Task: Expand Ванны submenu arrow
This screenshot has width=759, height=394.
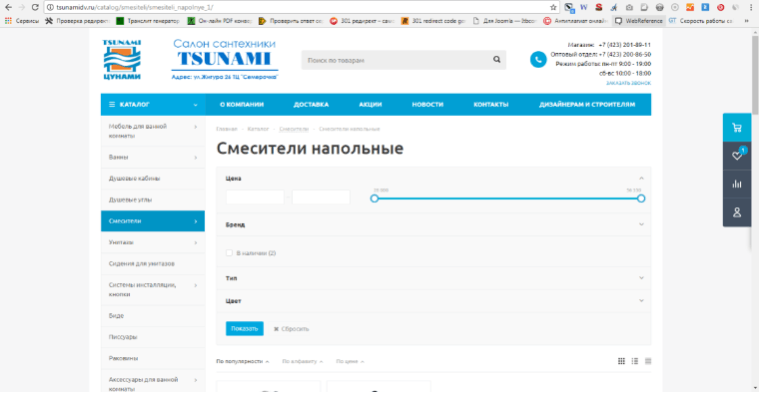Action: point(196,157)
